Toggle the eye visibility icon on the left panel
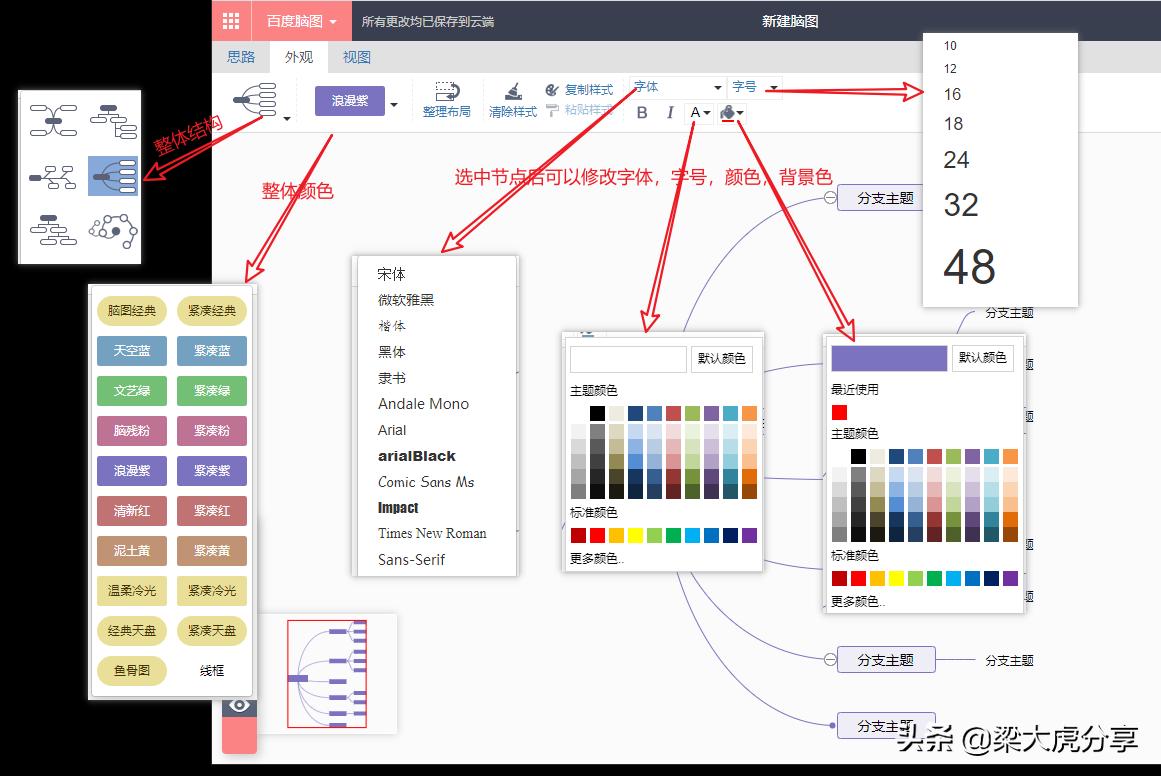 (x=238, y=705)
